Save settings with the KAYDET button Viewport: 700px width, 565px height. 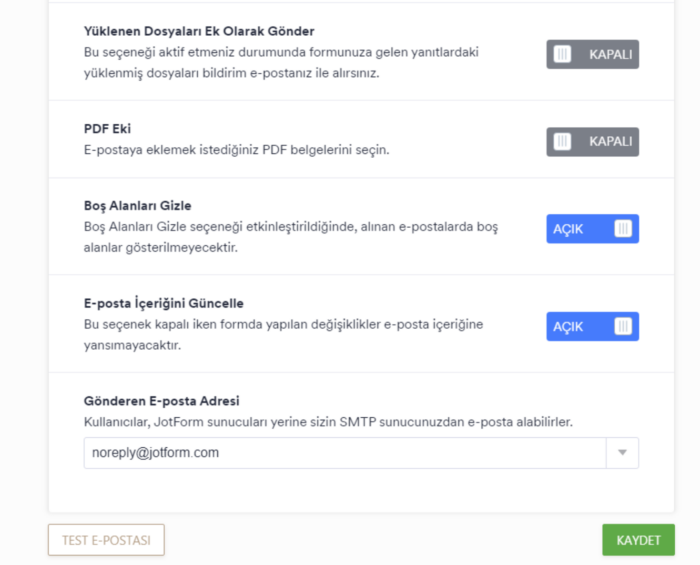[x=638, y=540]
